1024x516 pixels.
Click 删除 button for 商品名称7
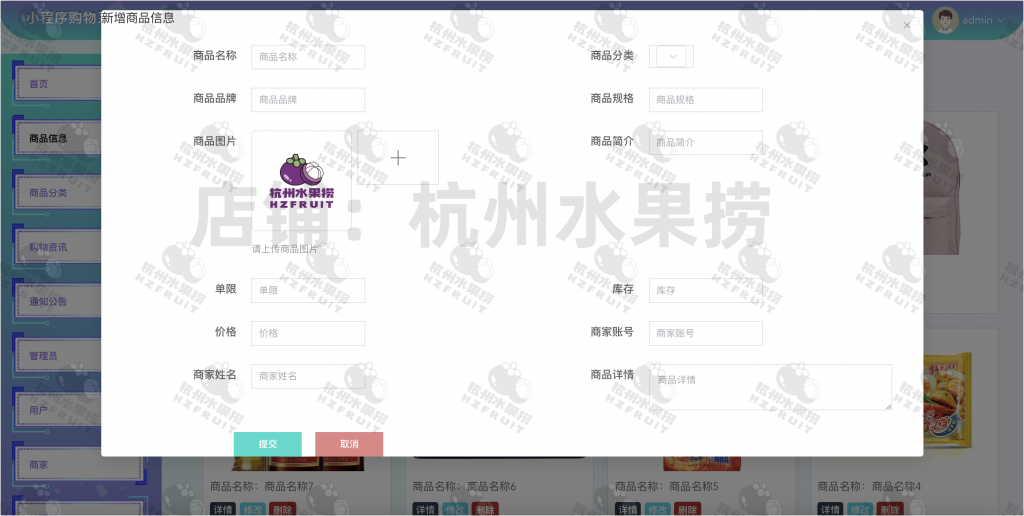coord(282,509)
